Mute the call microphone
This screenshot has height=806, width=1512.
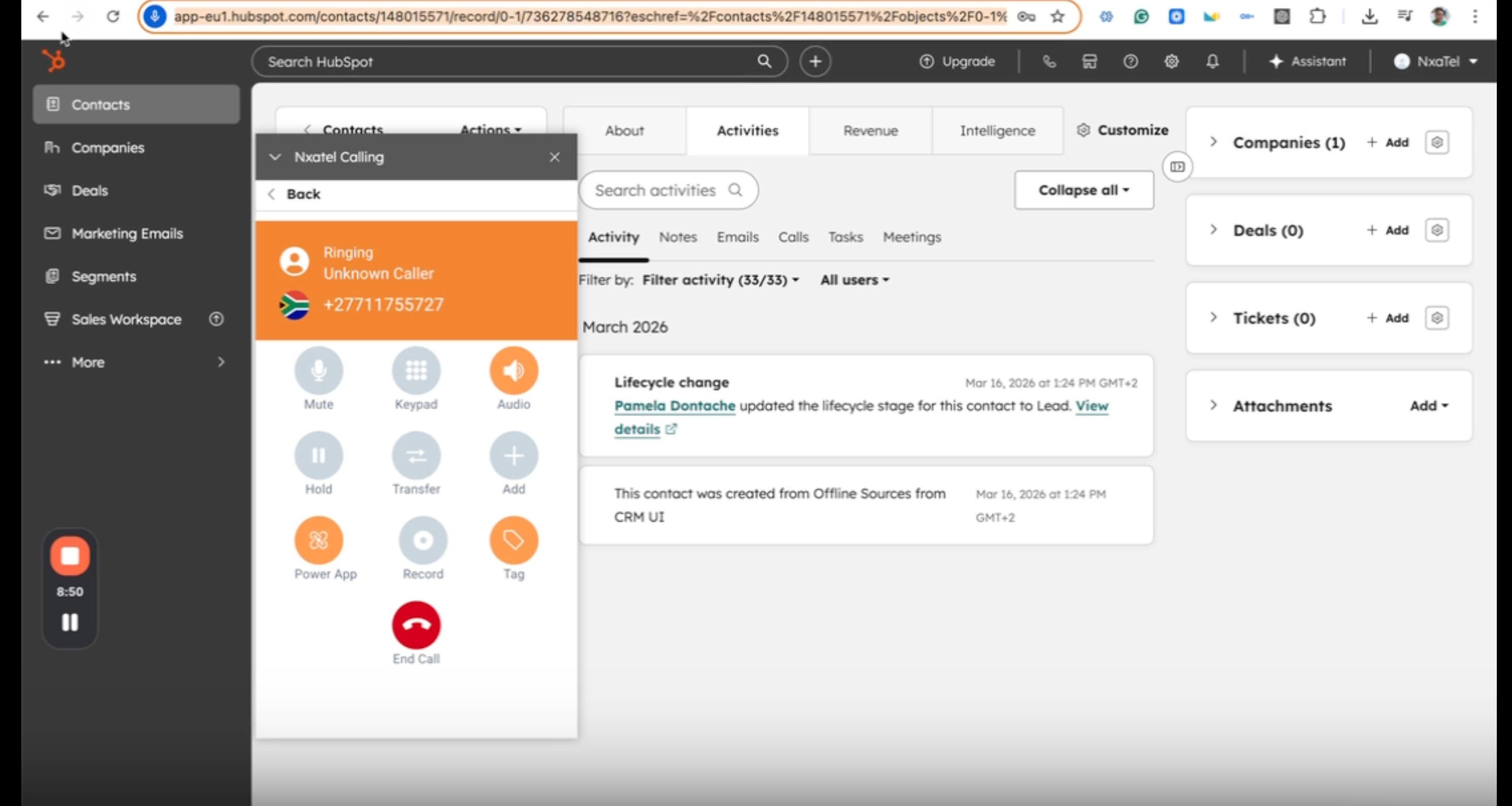point(318,371)
